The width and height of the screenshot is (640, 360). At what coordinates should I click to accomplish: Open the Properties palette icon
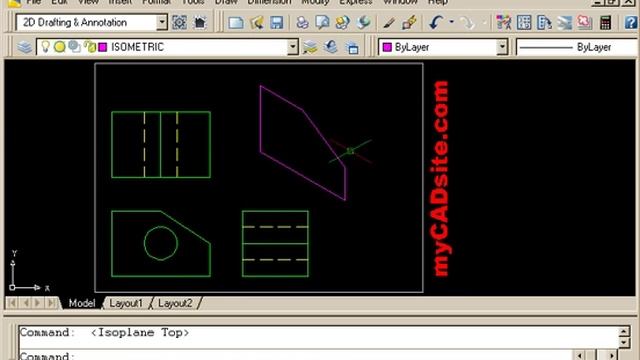[504, 22]
